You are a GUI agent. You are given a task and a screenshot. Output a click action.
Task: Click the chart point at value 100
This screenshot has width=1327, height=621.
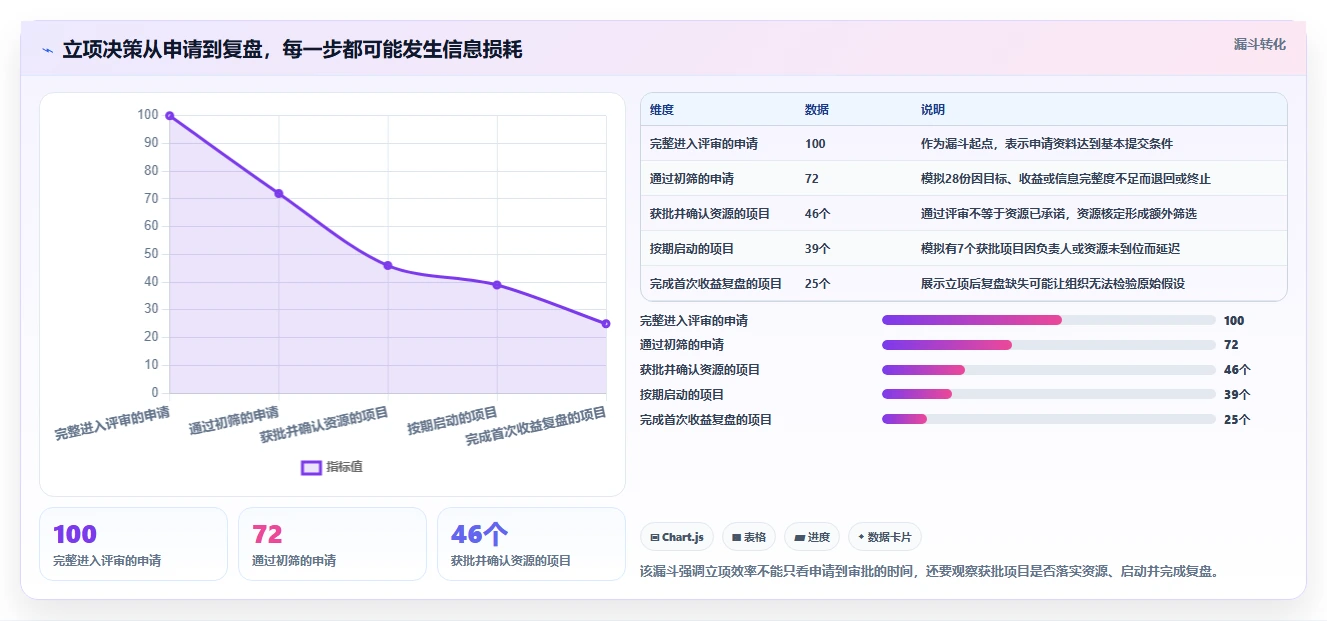(170, 116)
